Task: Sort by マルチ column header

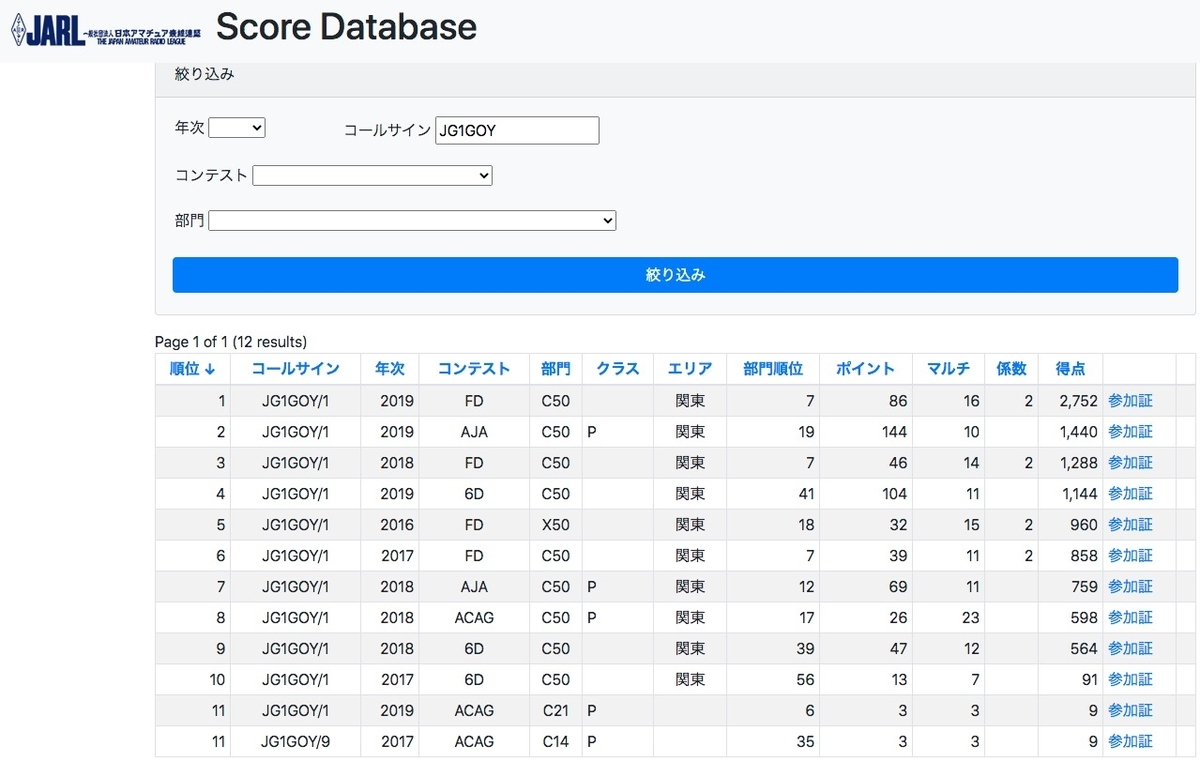Action: (948, 369)
